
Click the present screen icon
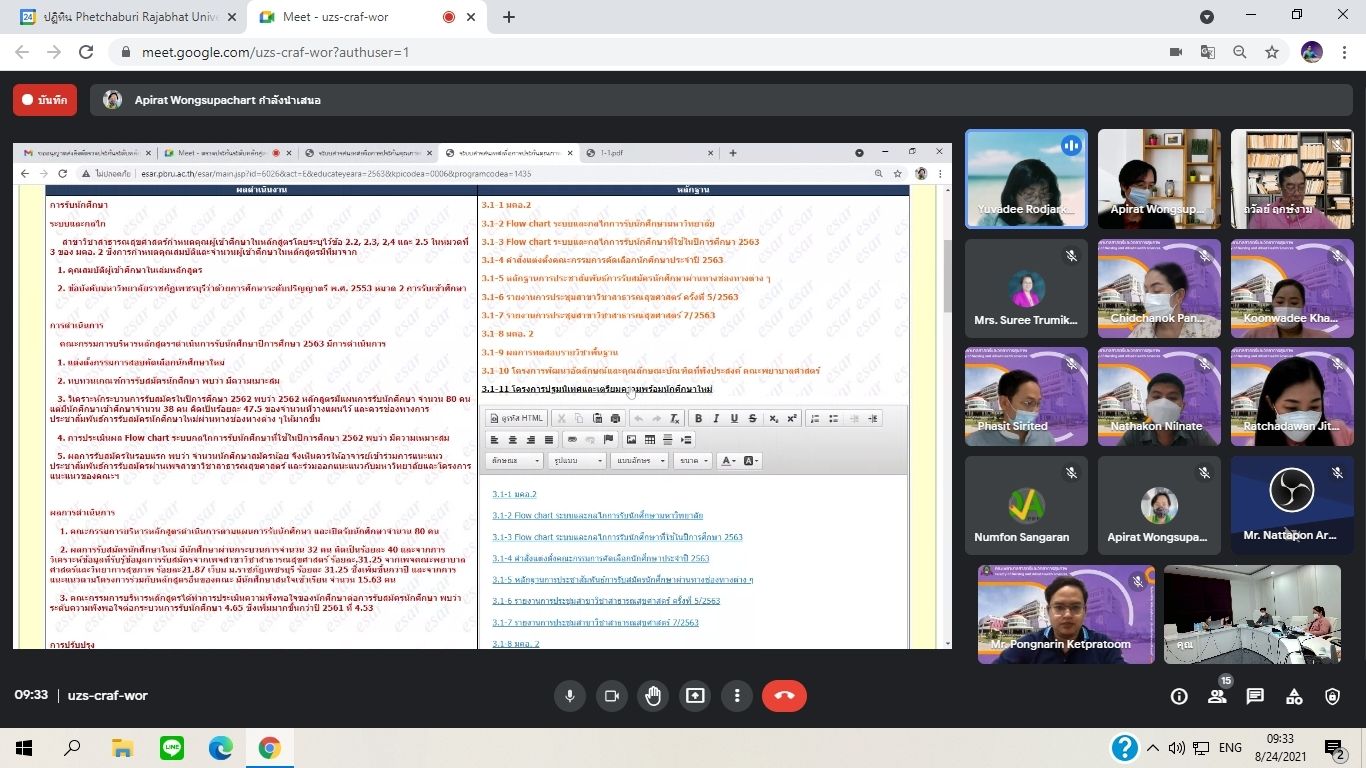click(x=695, y=696)
